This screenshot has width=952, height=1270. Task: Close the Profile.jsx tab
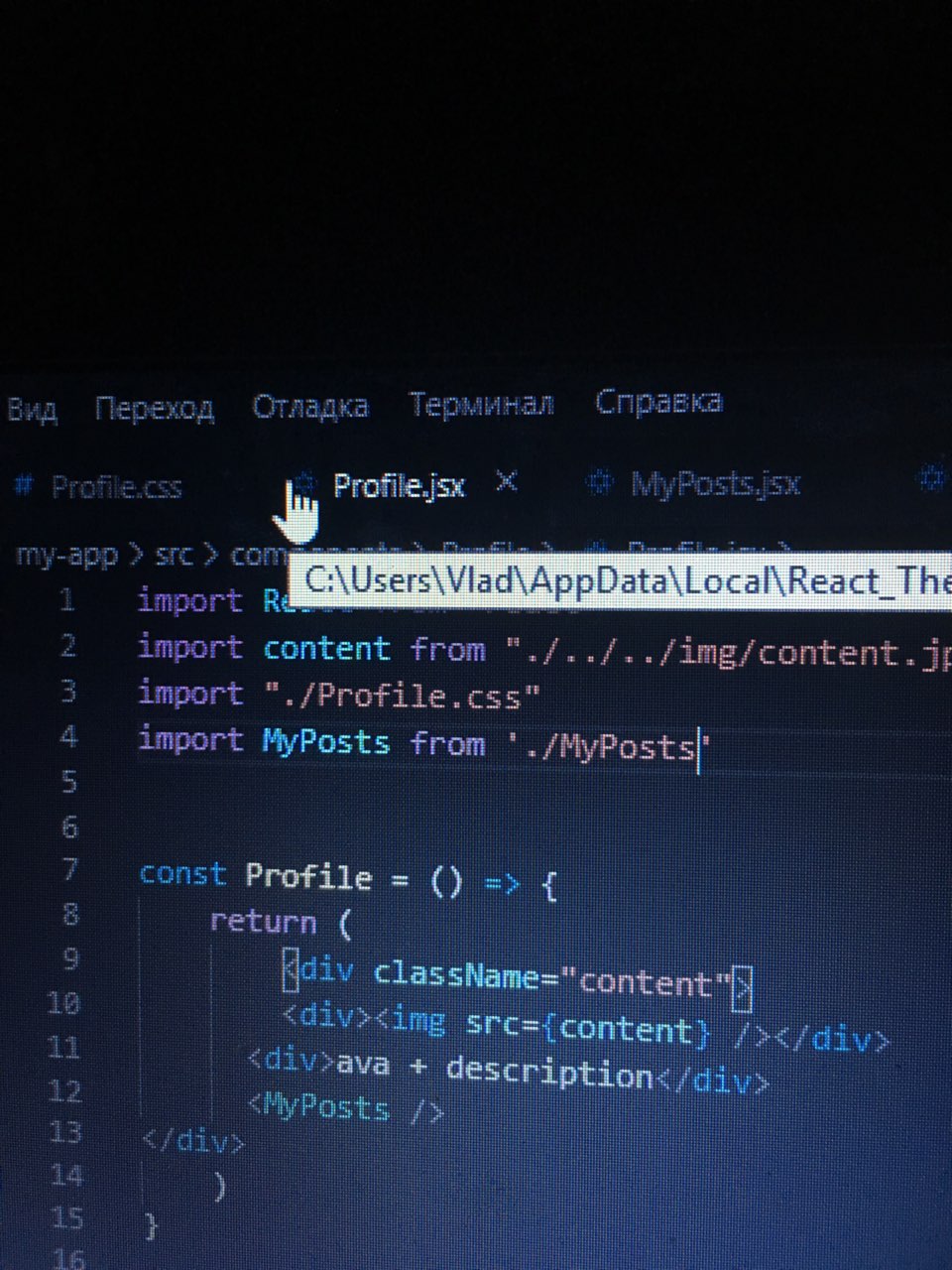pos(506,482)
